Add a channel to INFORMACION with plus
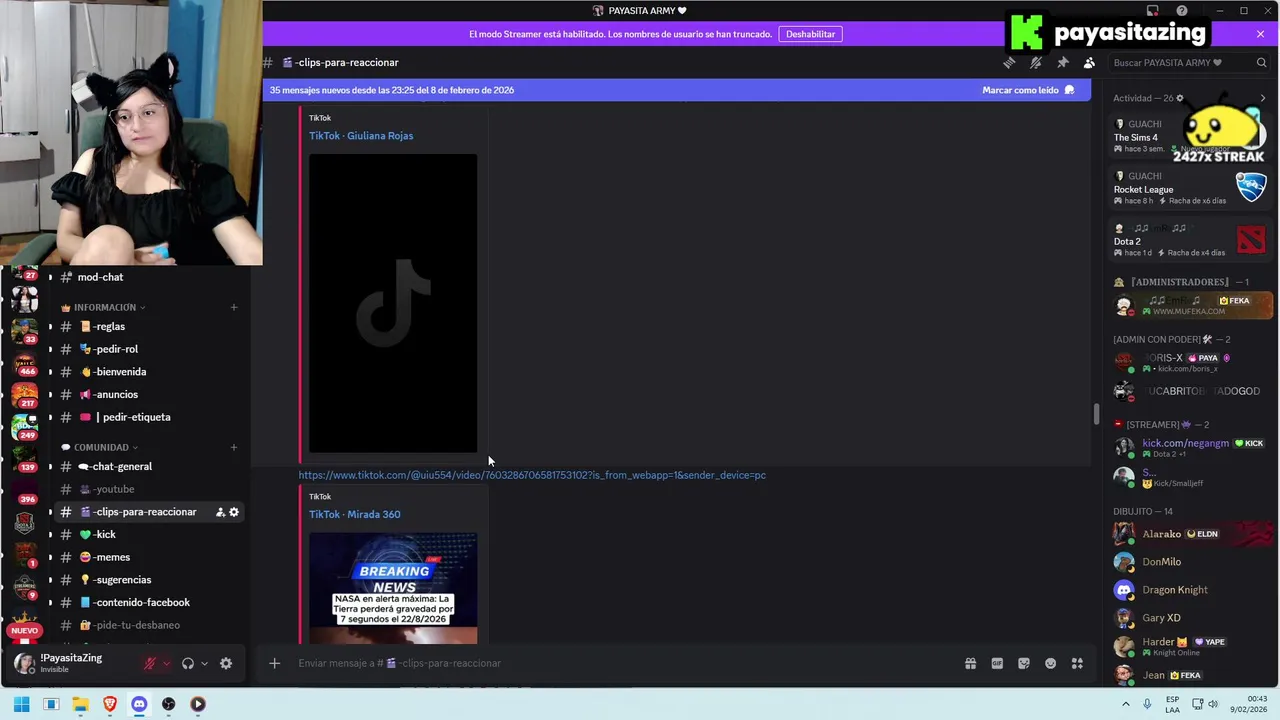 (x=234, y=307)
